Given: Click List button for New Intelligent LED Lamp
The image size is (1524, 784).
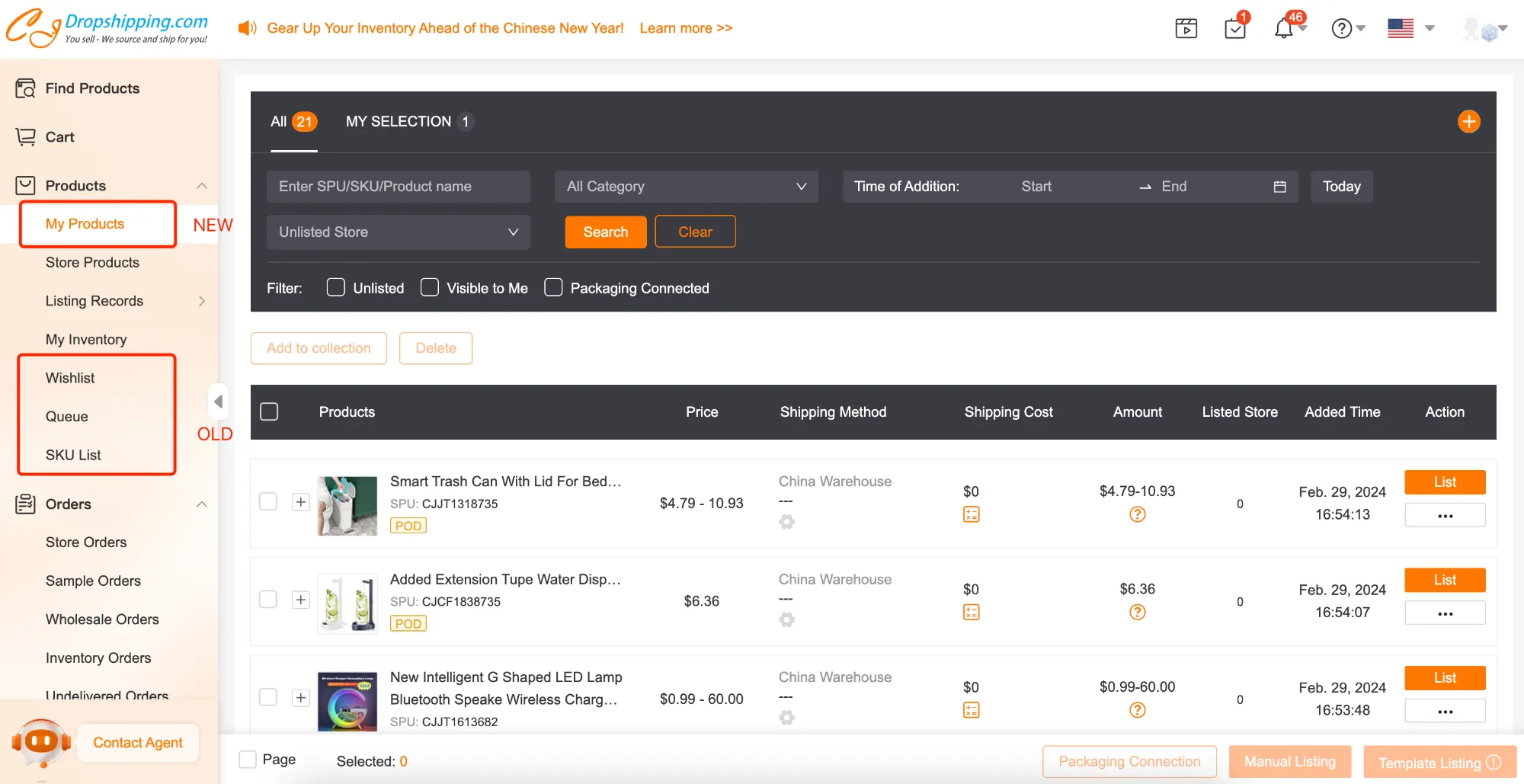Looking at the screenshot, I should [1444, 678].
